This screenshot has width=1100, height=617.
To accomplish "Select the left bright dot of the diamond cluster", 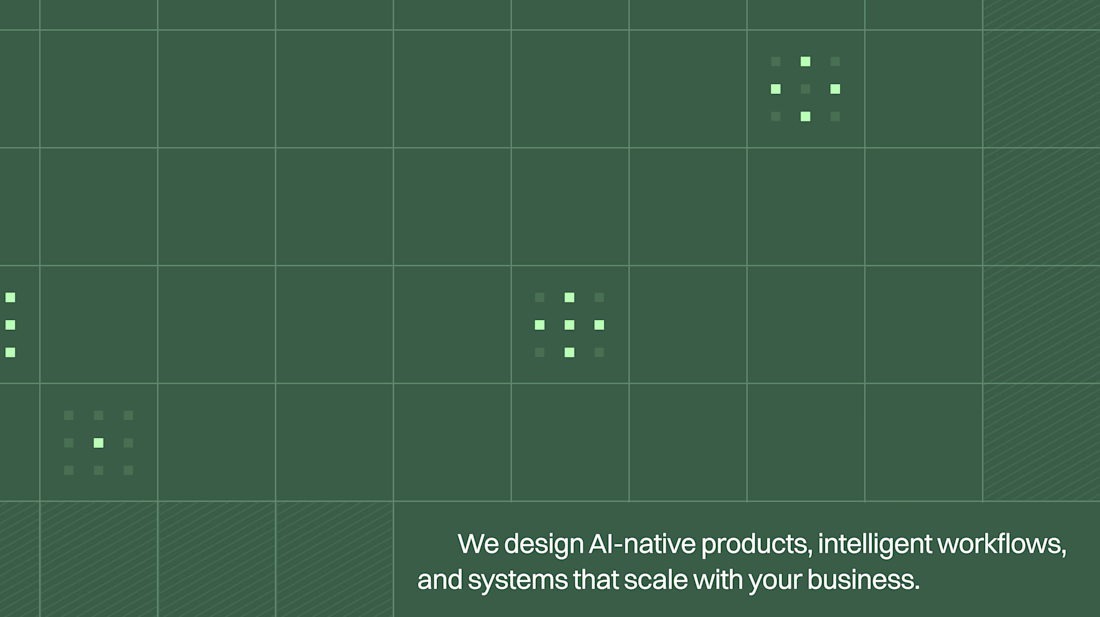I will coord(776,89).
